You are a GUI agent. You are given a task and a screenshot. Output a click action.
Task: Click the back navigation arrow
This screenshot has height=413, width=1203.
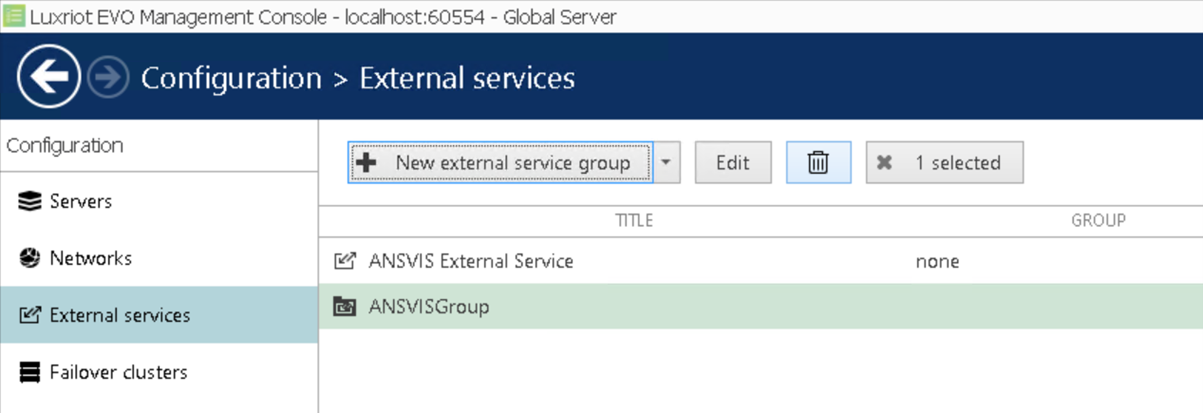click(x=49, y=77)
